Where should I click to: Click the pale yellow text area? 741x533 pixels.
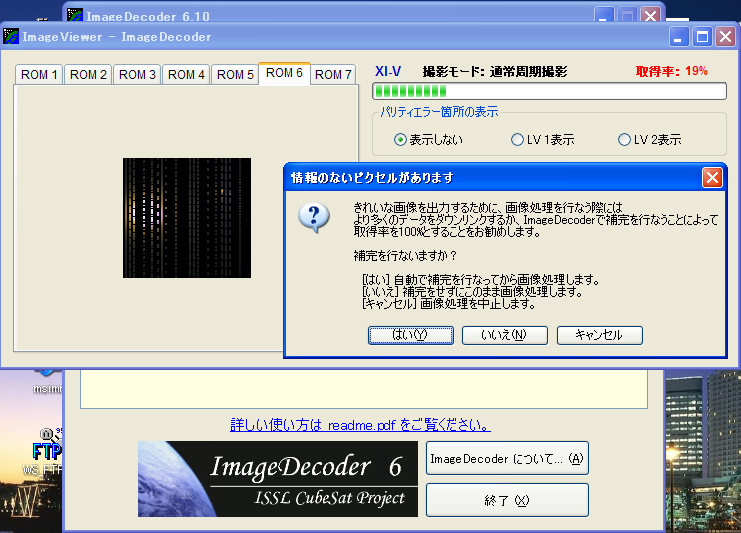(x=364, y=389)
